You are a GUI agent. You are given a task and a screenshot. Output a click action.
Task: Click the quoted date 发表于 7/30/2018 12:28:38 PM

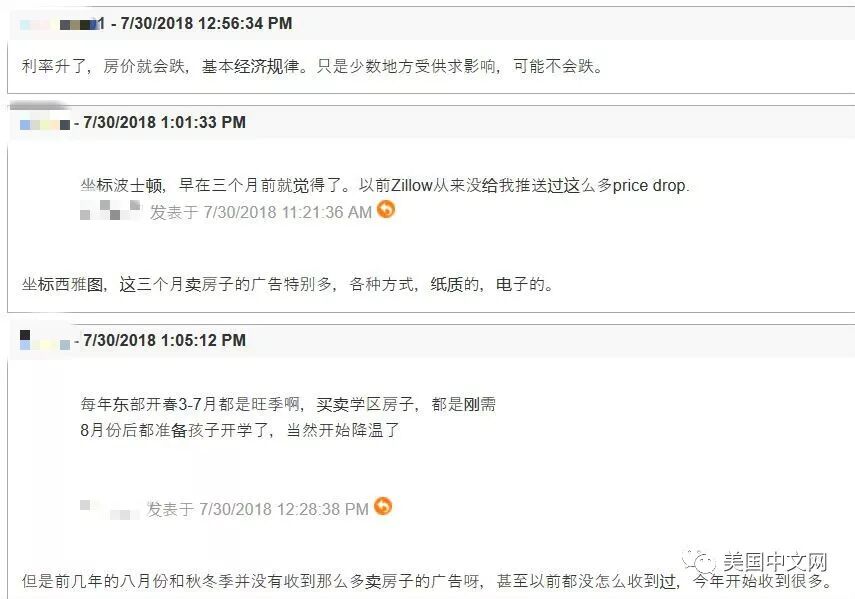click(257, 509)
